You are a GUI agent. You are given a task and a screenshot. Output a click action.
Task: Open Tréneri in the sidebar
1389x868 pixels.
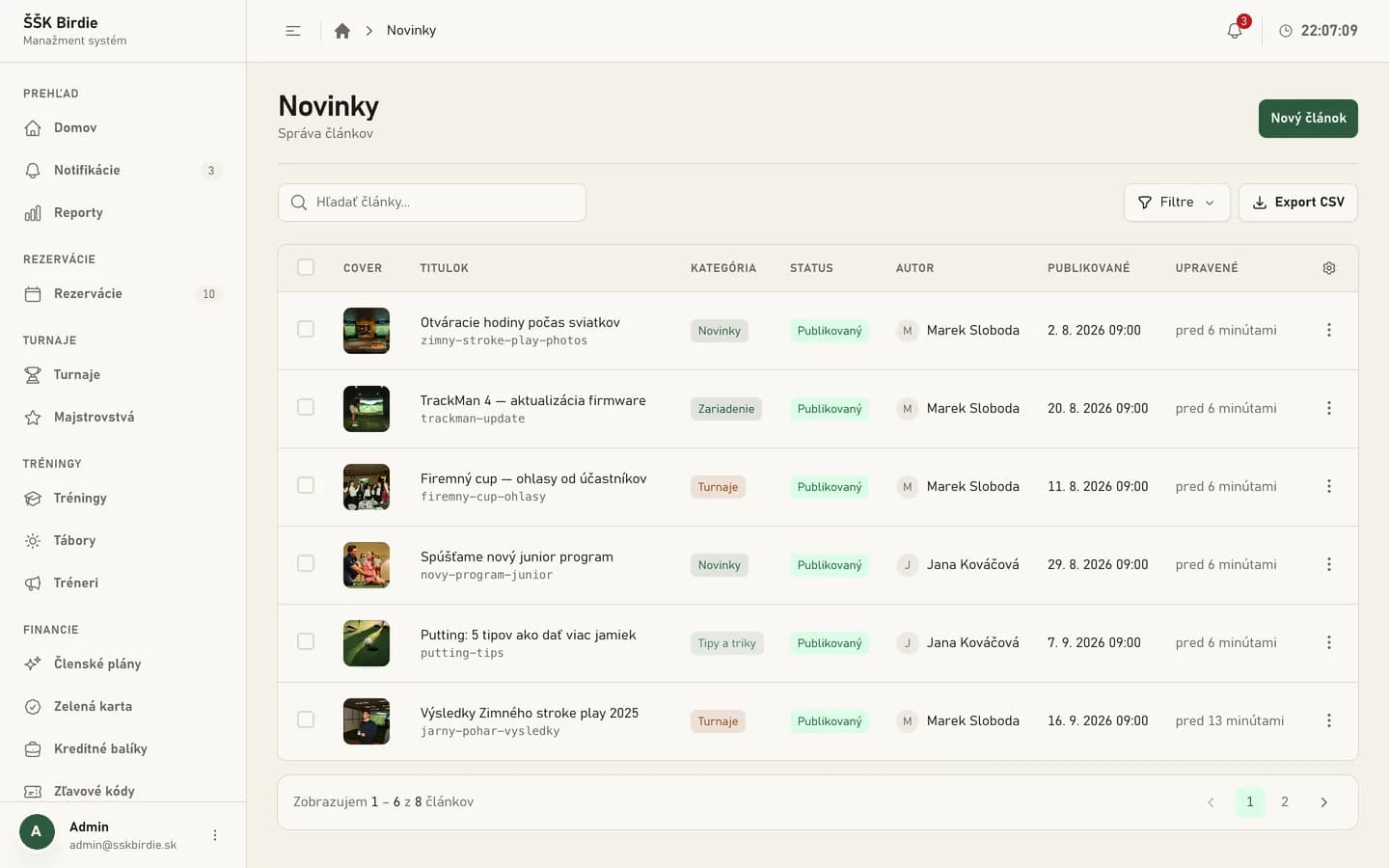pos(123,583)
